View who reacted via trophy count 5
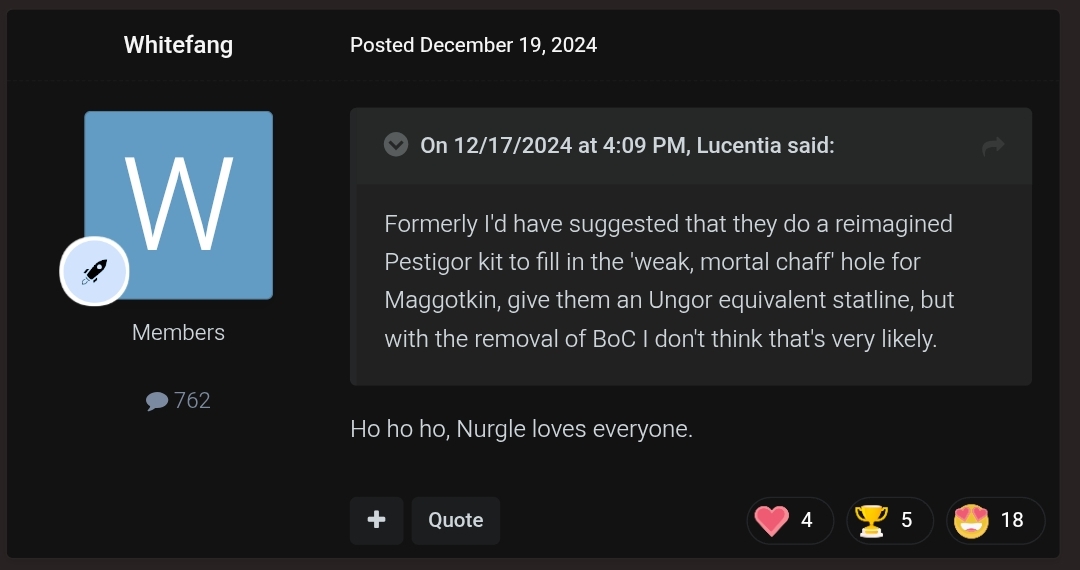This screenshot has width=1080, height=570. [x=906, y=520]
